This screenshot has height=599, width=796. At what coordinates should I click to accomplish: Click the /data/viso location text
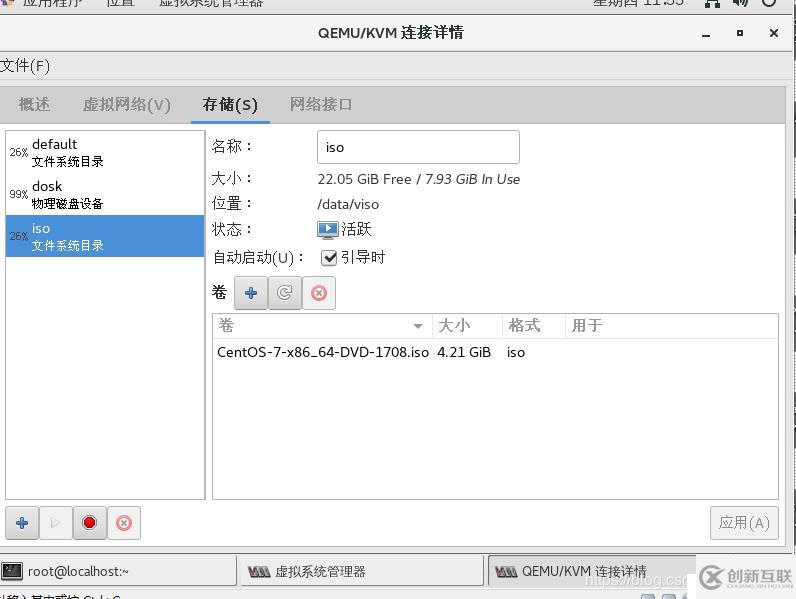tap(348, 204)
